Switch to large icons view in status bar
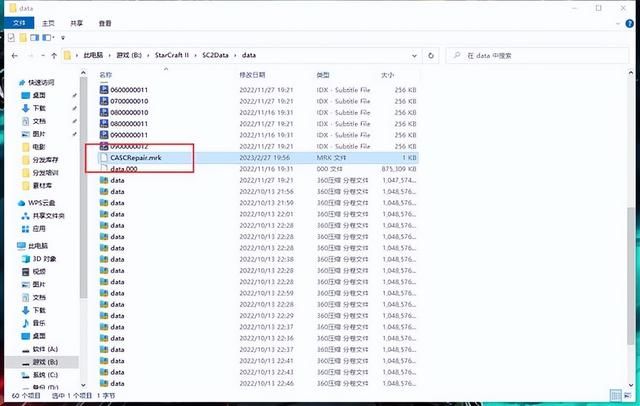640x406 pixels. pyautogui.click(x=627, y=395)
